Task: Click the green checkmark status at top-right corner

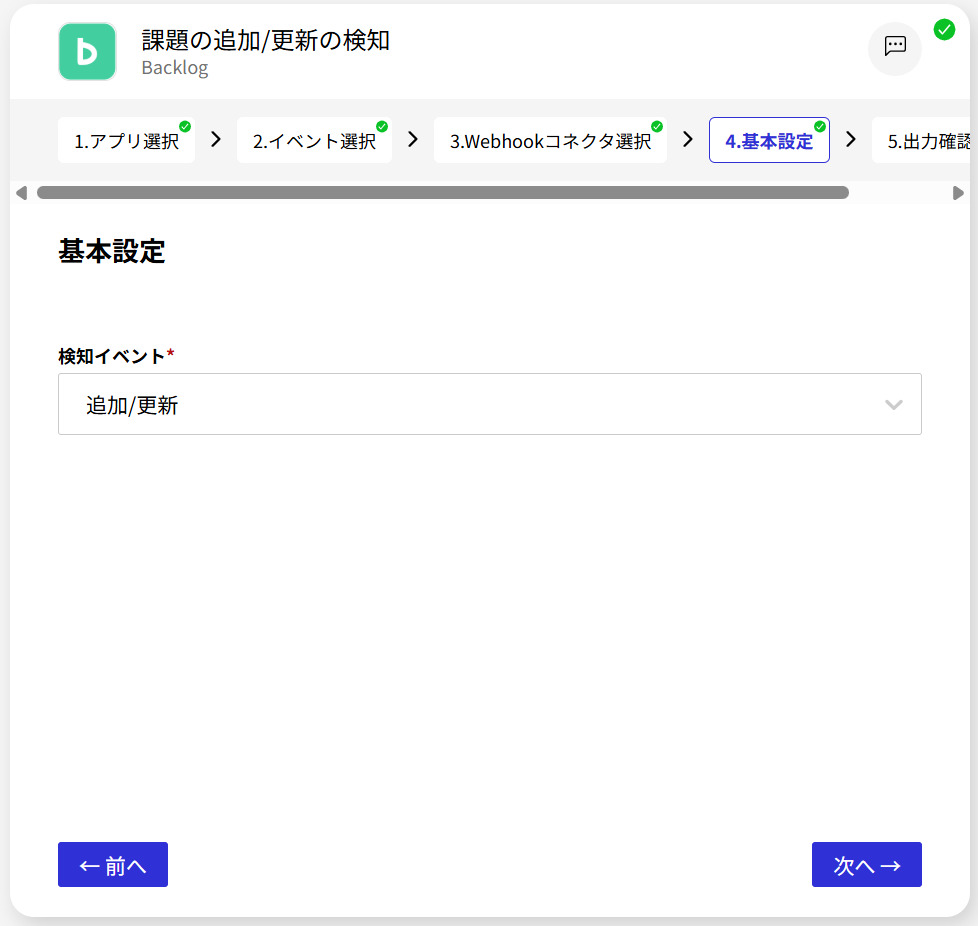Action: 944,29
